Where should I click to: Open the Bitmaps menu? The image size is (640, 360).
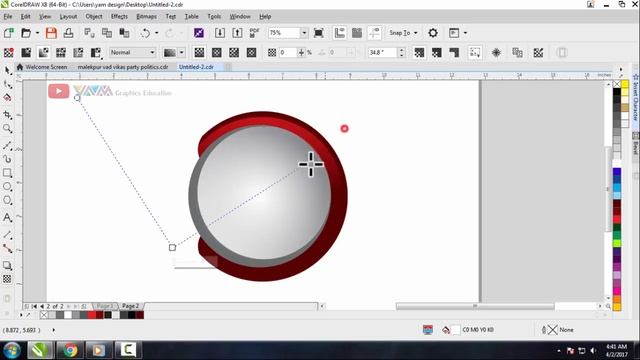(147, 17)
